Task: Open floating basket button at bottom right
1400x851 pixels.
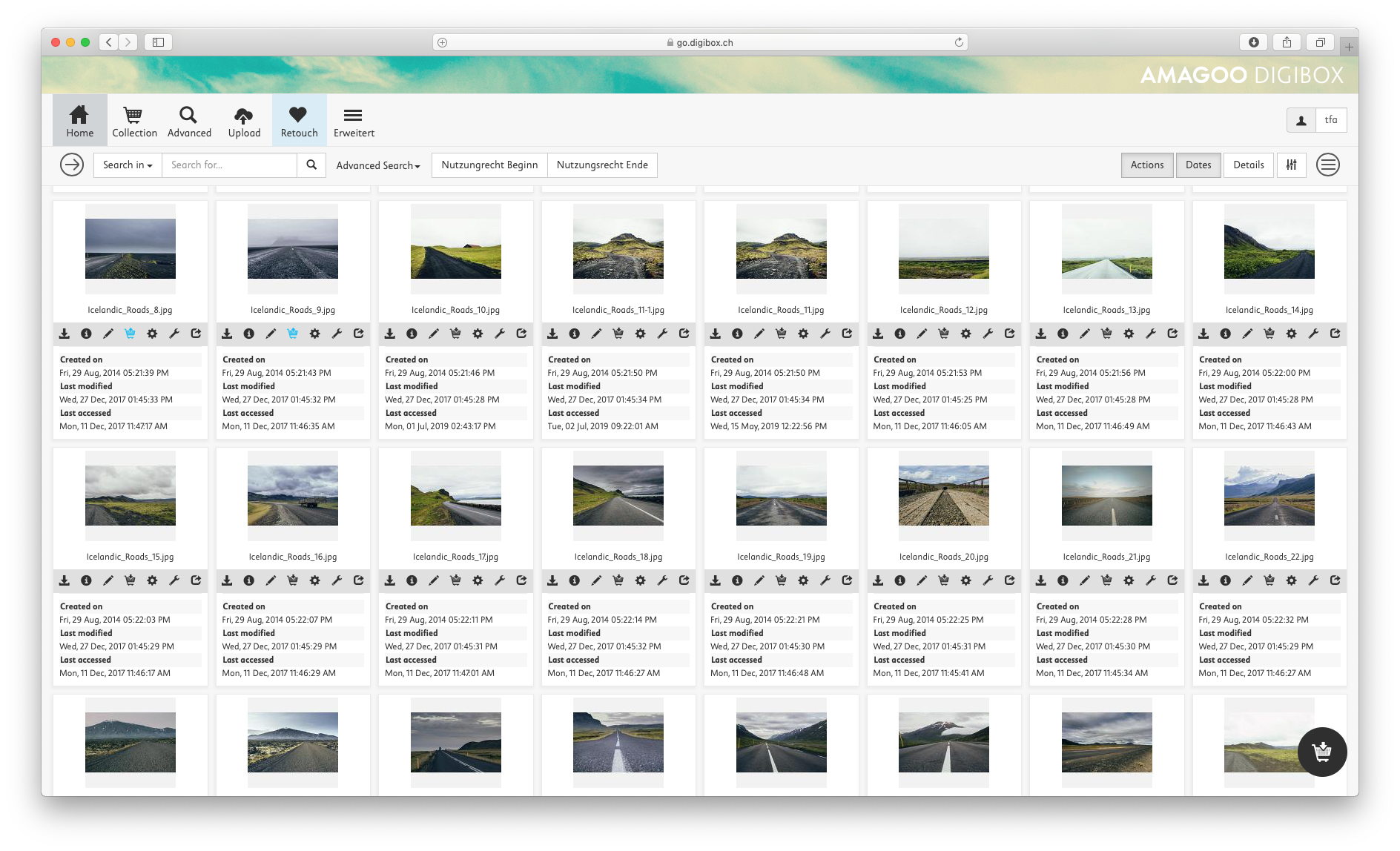Action: point(1321,752)
